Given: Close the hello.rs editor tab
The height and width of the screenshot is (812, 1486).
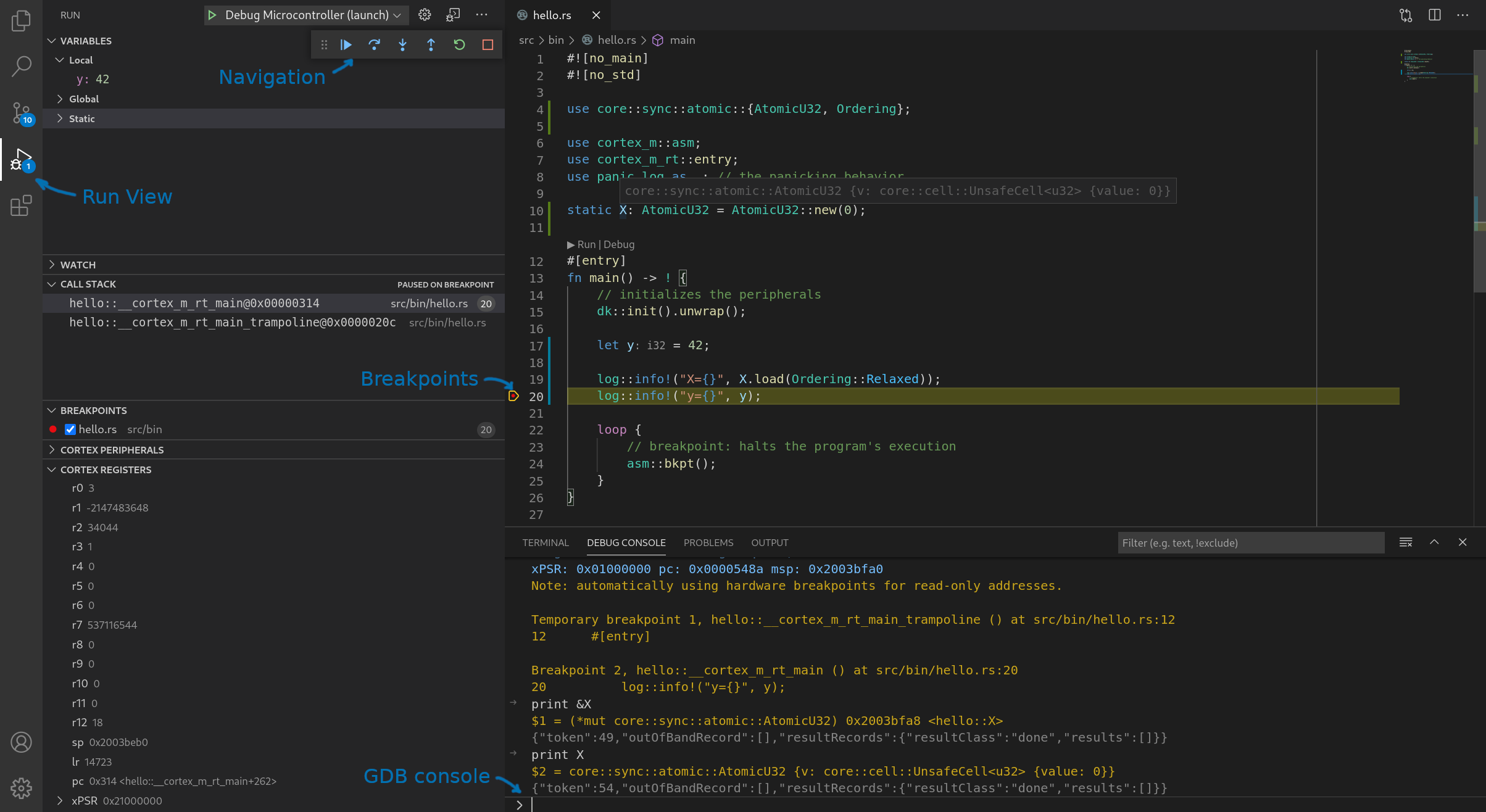Looking at the screenshot, I should click(596, 15).
